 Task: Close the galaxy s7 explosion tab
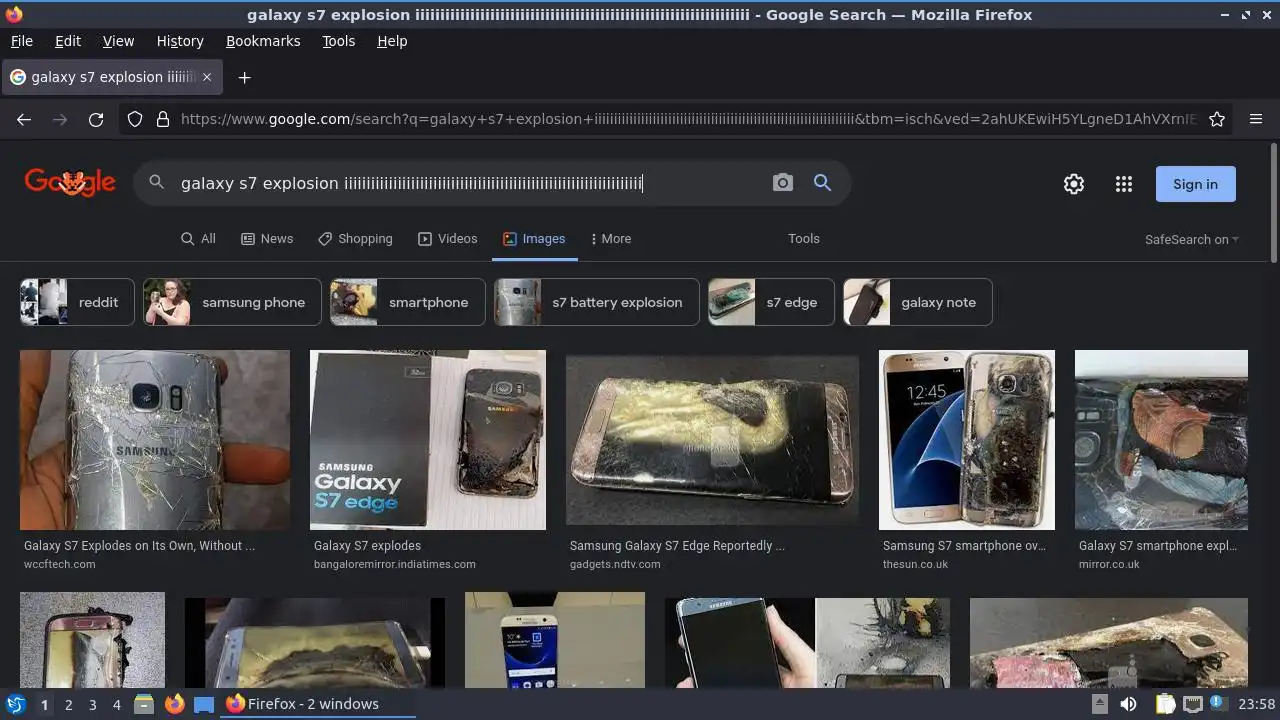tap(207, 77)
